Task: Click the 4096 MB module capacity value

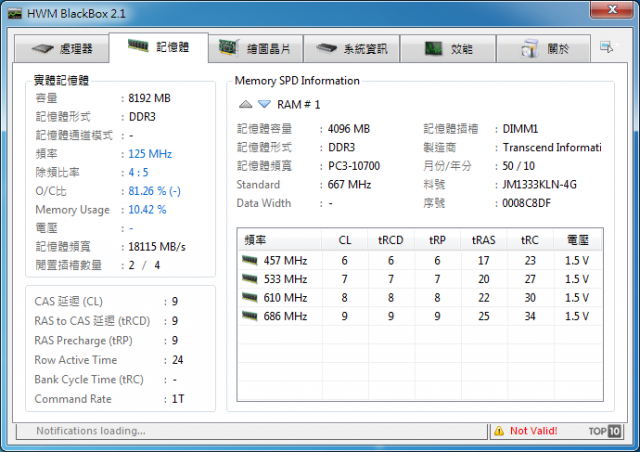Action: point(349,129)
